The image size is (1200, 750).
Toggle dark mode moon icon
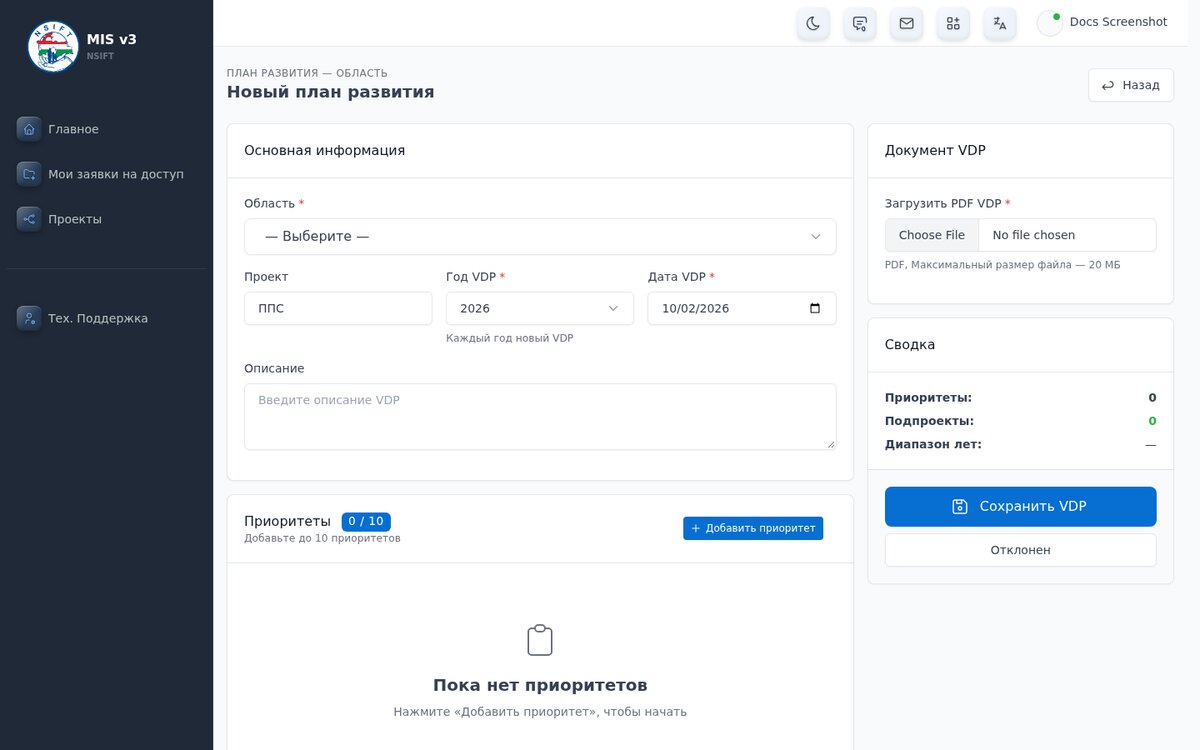[813, 23]
